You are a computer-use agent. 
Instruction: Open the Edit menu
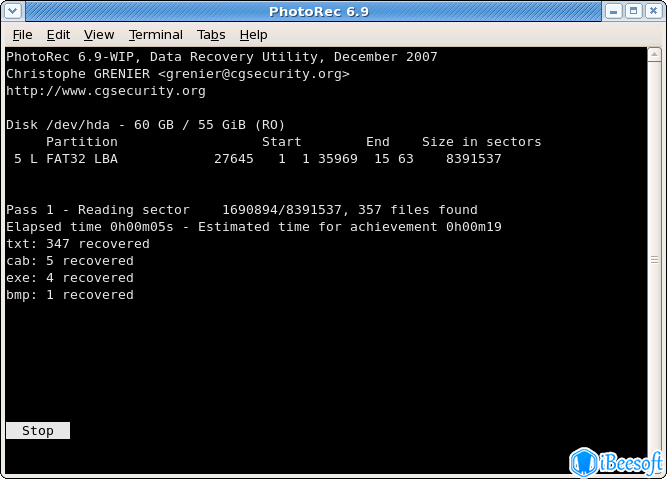[x=58, y=35]
